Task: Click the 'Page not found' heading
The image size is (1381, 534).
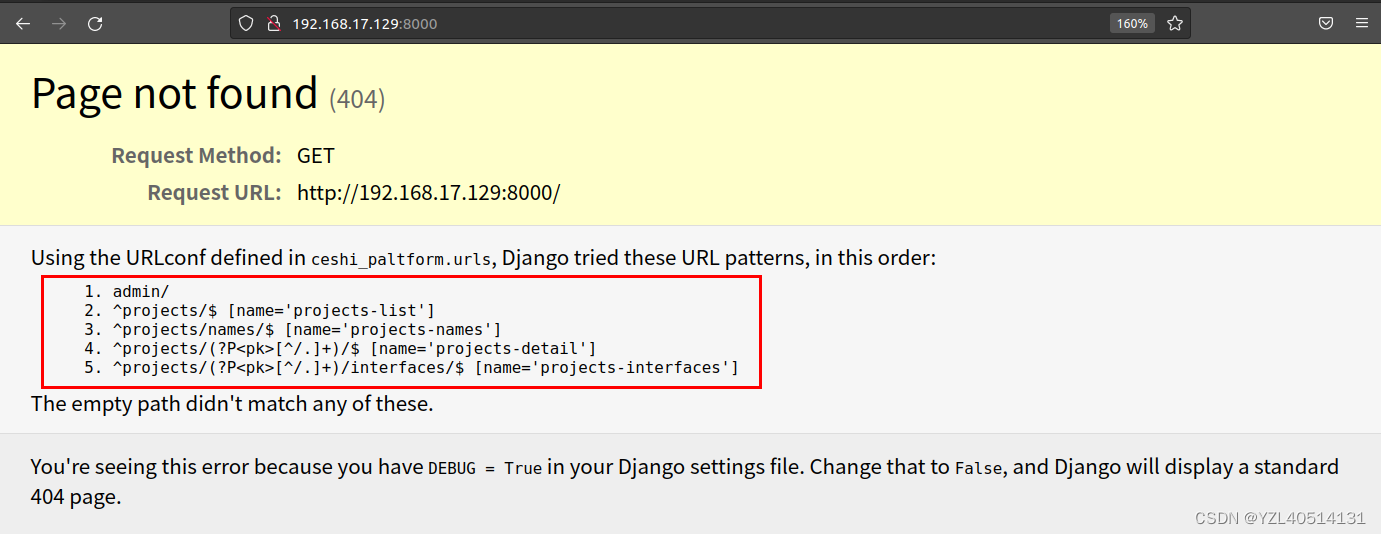Action: (175, 94)
